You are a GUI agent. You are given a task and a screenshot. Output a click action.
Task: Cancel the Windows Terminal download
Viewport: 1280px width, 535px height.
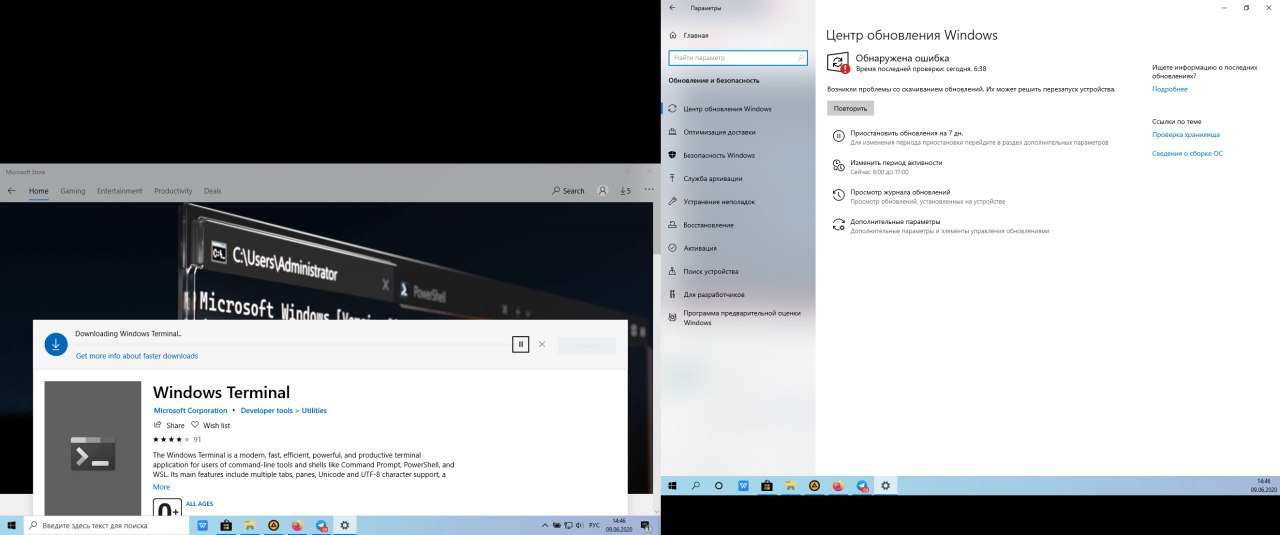[x=542, y=344]
